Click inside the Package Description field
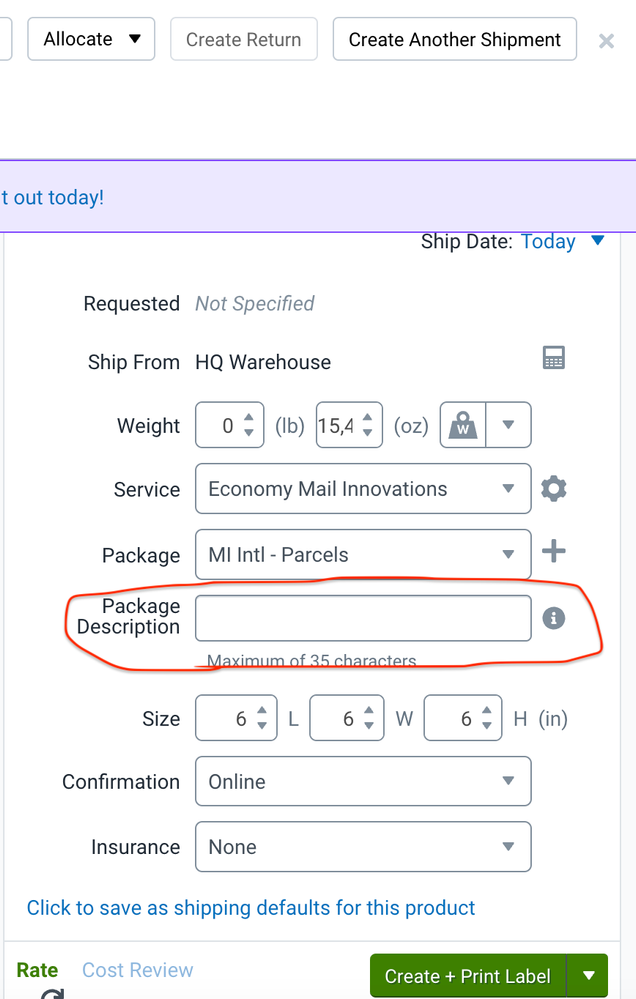 point(362,617)
